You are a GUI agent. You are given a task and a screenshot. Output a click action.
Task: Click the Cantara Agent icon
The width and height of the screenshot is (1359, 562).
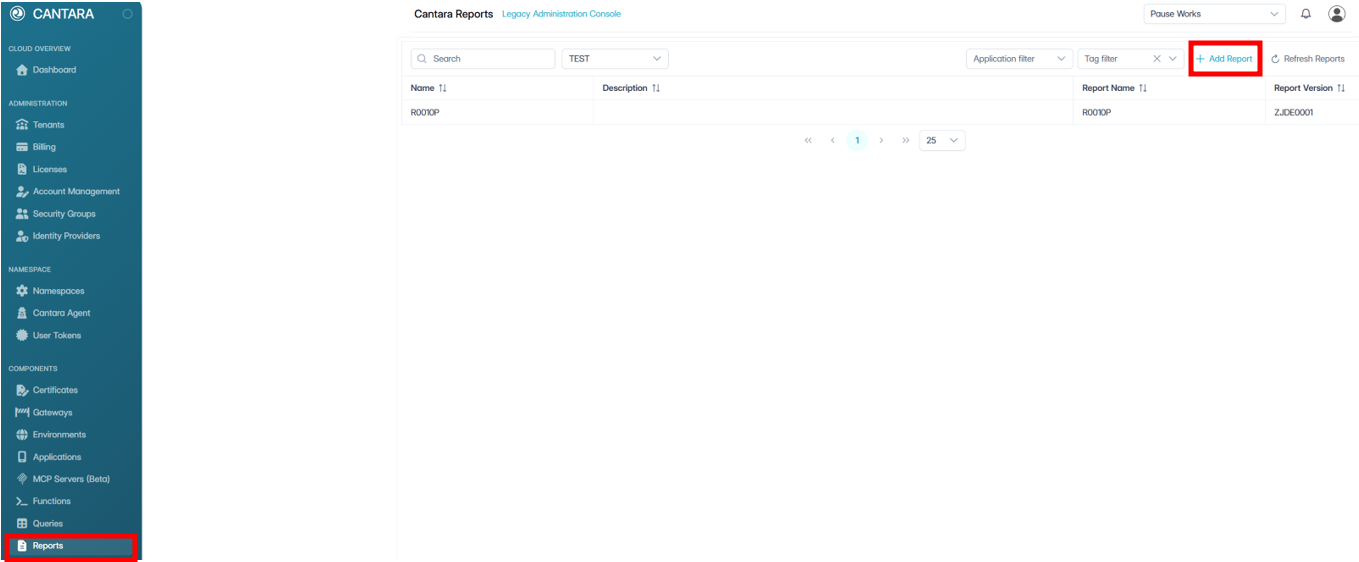point(22,313)
